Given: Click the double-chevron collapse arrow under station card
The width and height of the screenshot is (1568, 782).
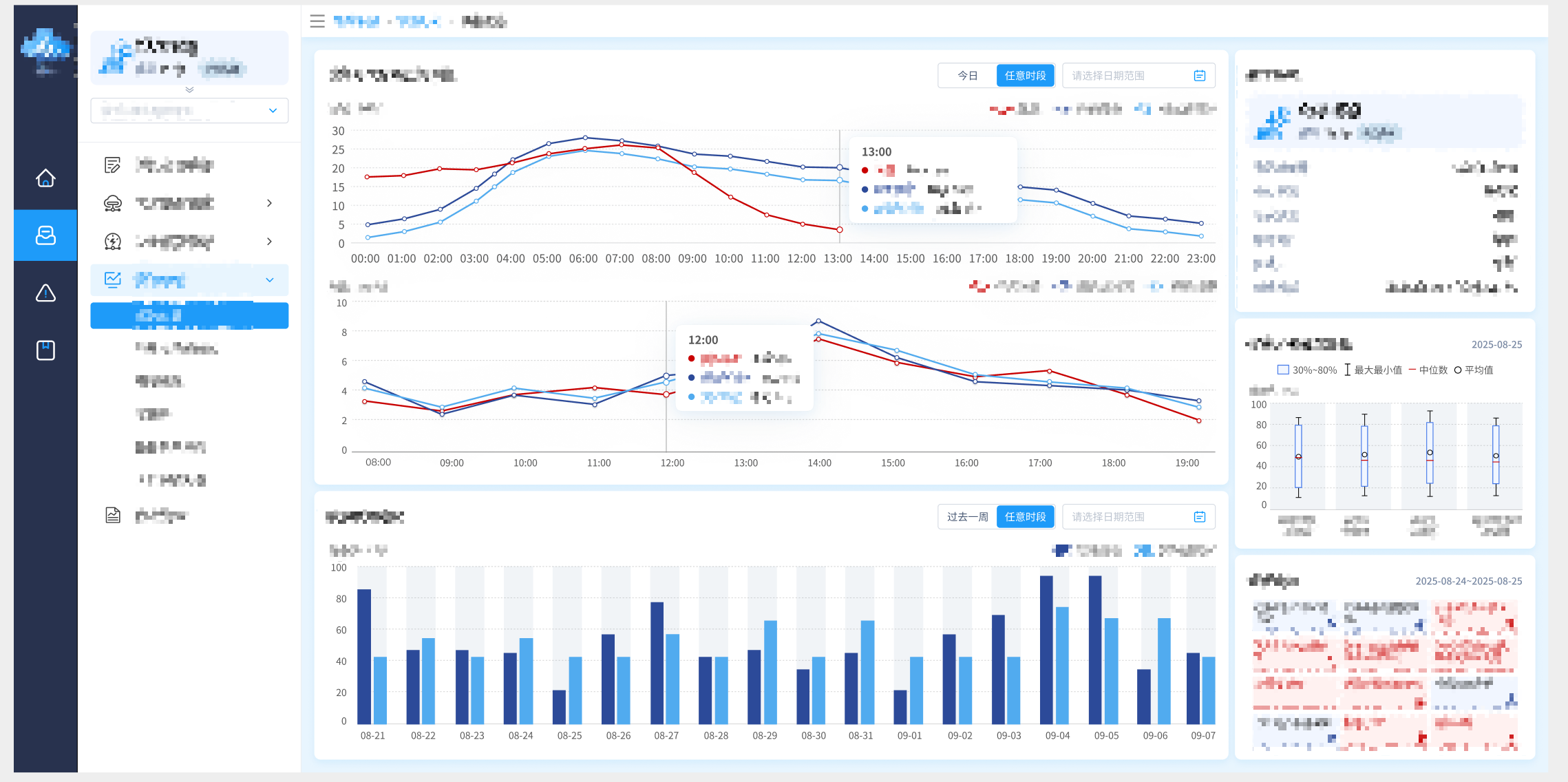Looking at the screenshot, I should coord(189,90).
